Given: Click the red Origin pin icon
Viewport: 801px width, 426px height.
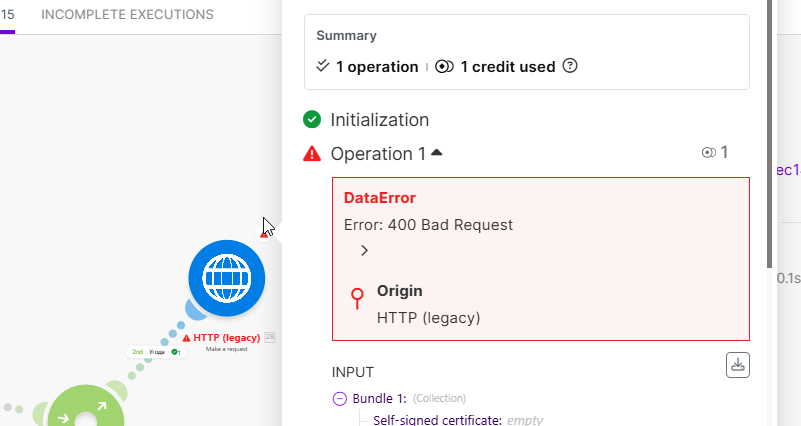Looking at the screenshot, I should tap(357, 299).
